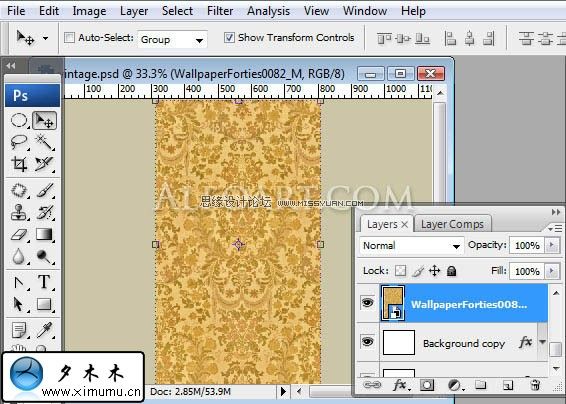Create a new layer group
Image resolution: width=566 pixels, height=404 pixels.
coord(480,385)
